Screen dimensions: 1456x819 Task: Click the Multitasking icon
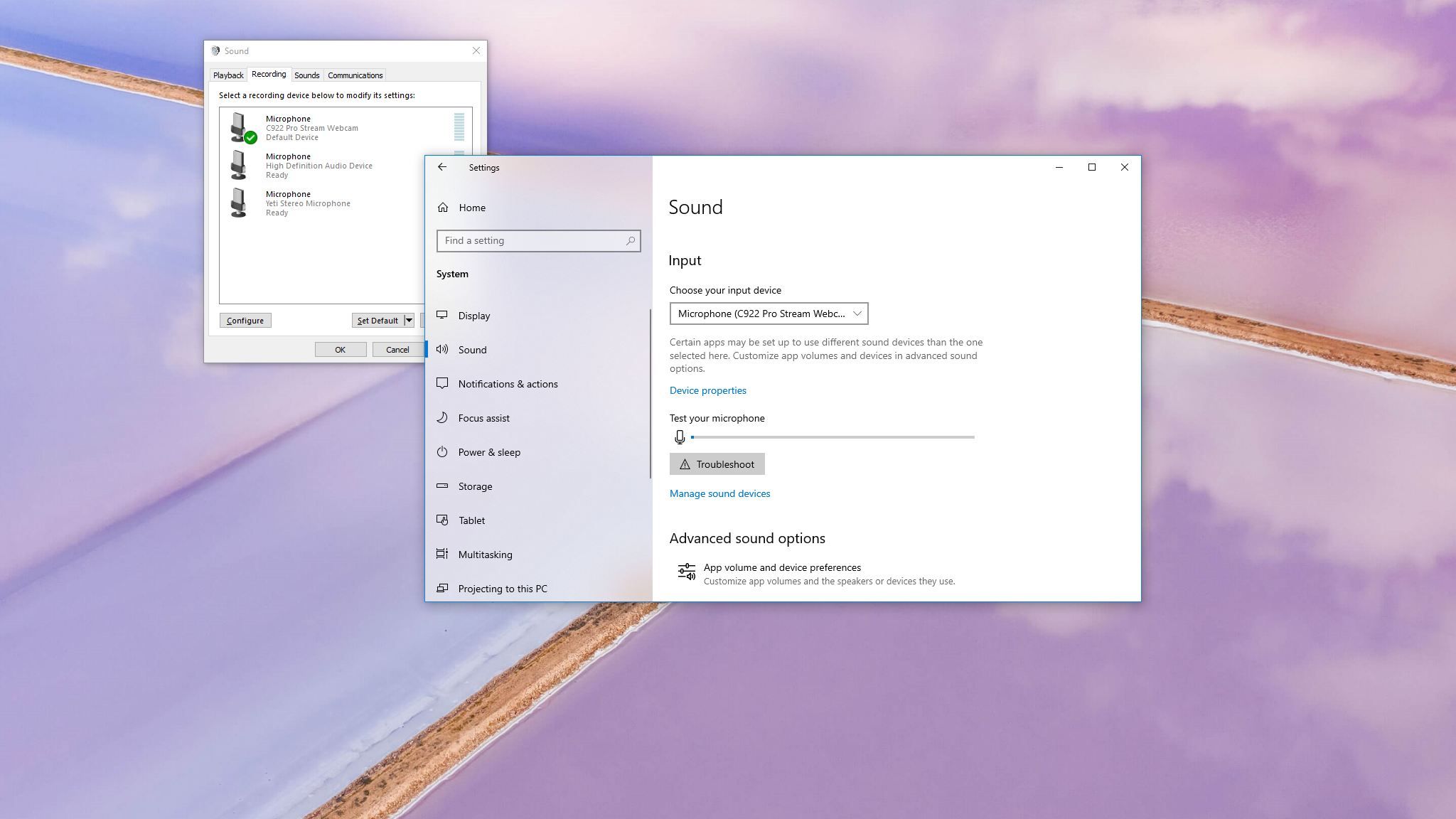click(442, 554)
